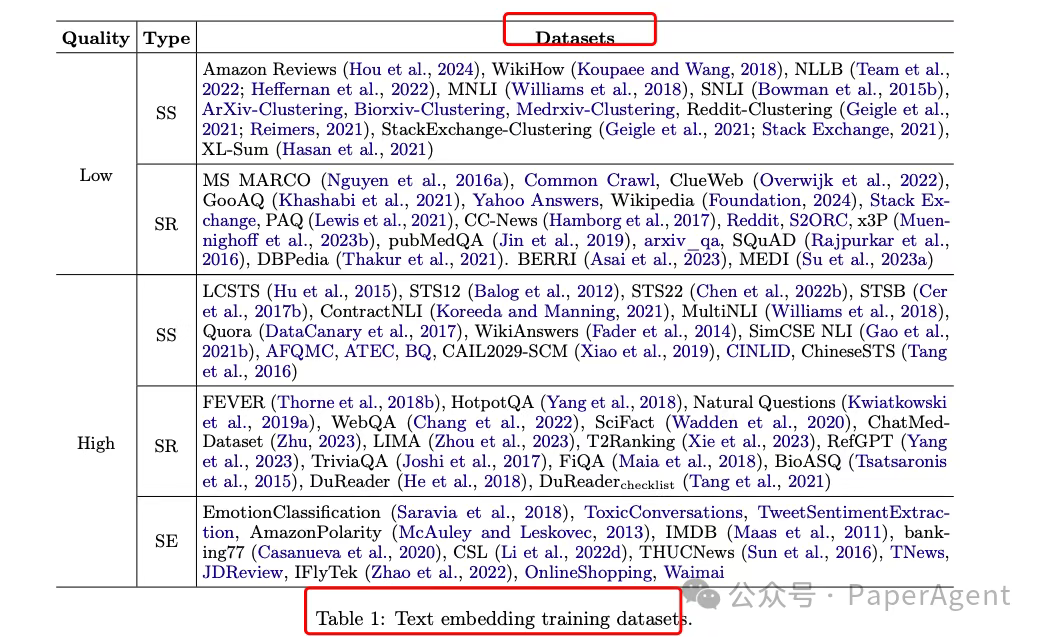The width and height of the screenshot is (1044, 637).
Task: Click the Hasan et al., 2021 citation
Action: pos(354,149)
